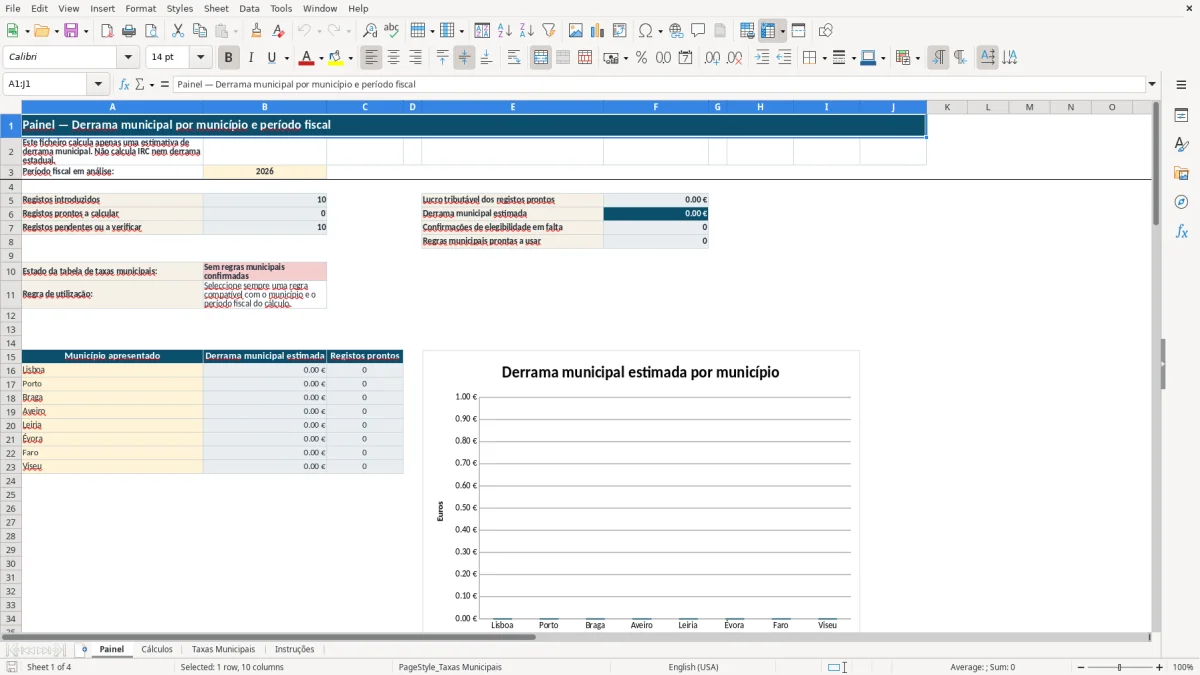
Task: Toggle wrap text on cell
Action: coord(514,58)
